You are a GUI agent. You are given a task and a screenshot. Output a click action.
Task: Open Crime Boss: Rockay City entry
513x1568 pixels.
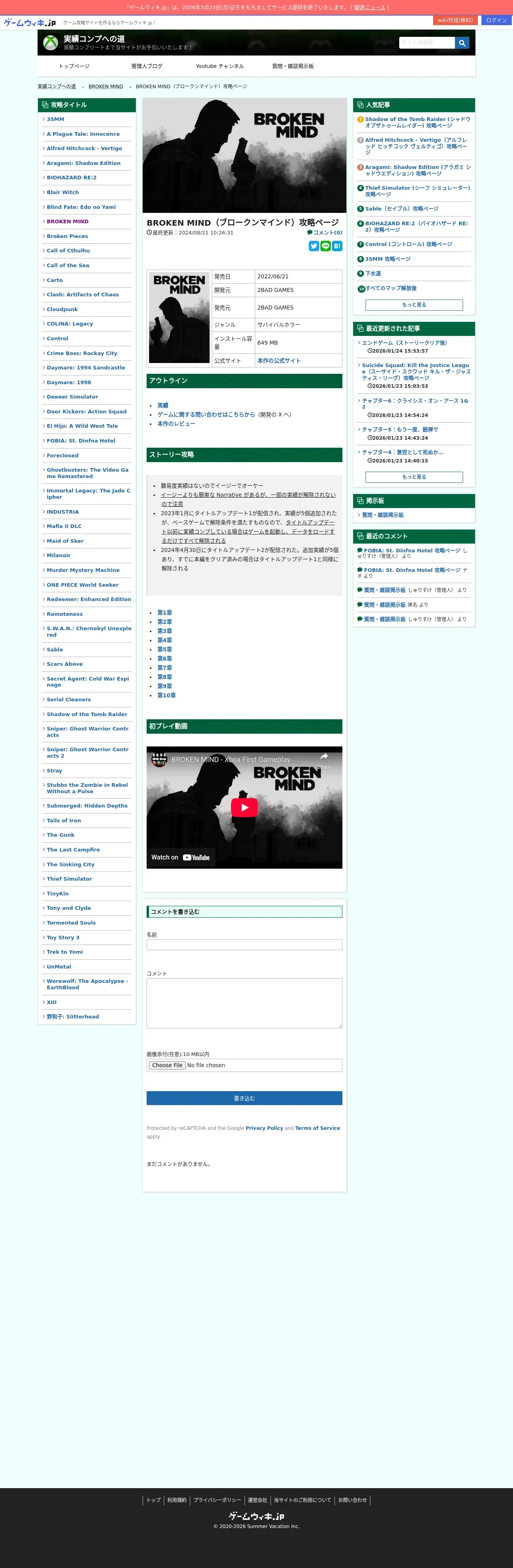pos(82,353)
